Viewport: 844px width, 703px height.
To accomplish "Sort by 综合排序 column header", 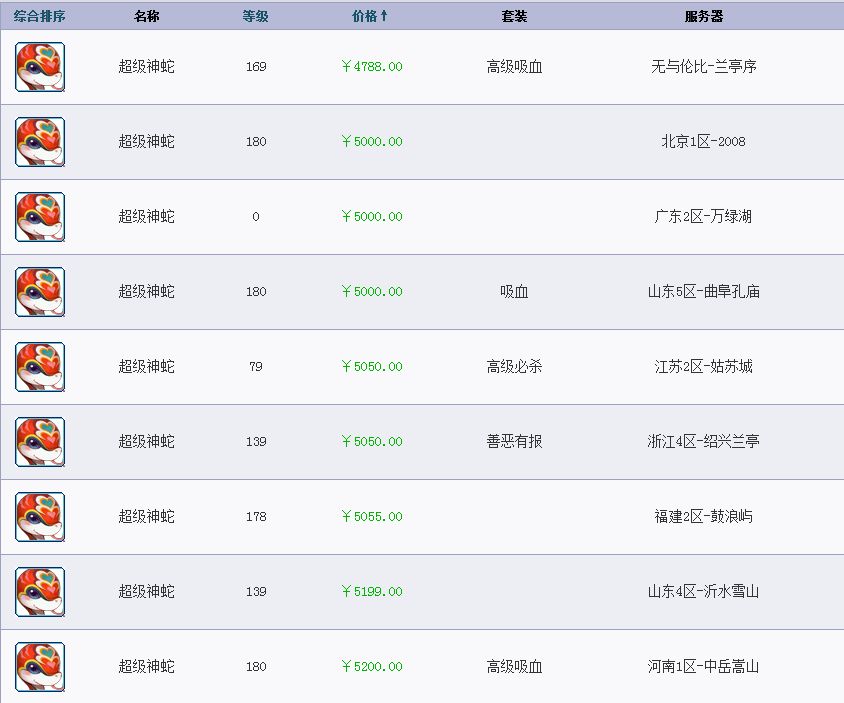I will [39, 16].
